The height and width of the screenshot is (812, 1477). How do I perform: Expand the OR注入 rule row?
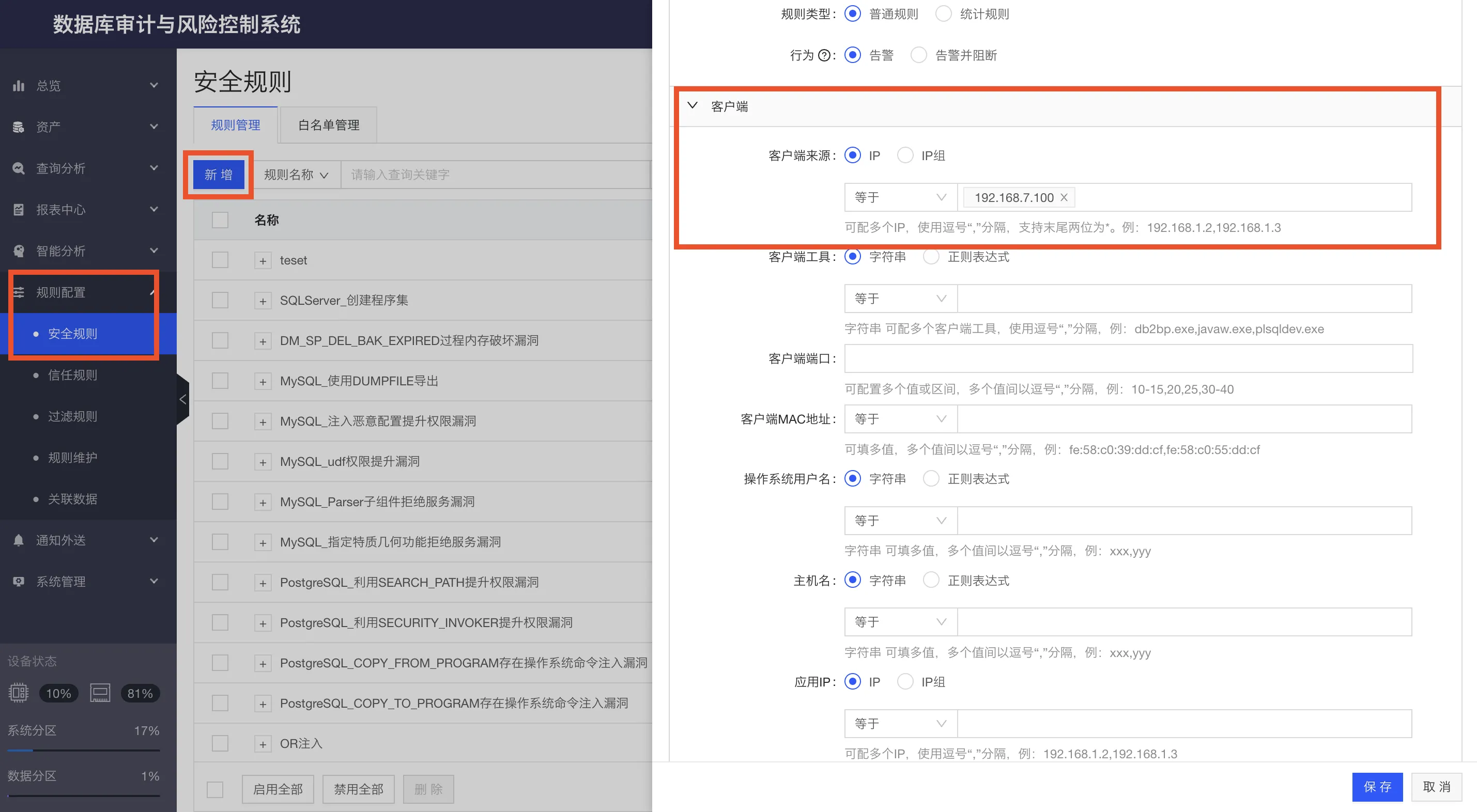(263, 743)
